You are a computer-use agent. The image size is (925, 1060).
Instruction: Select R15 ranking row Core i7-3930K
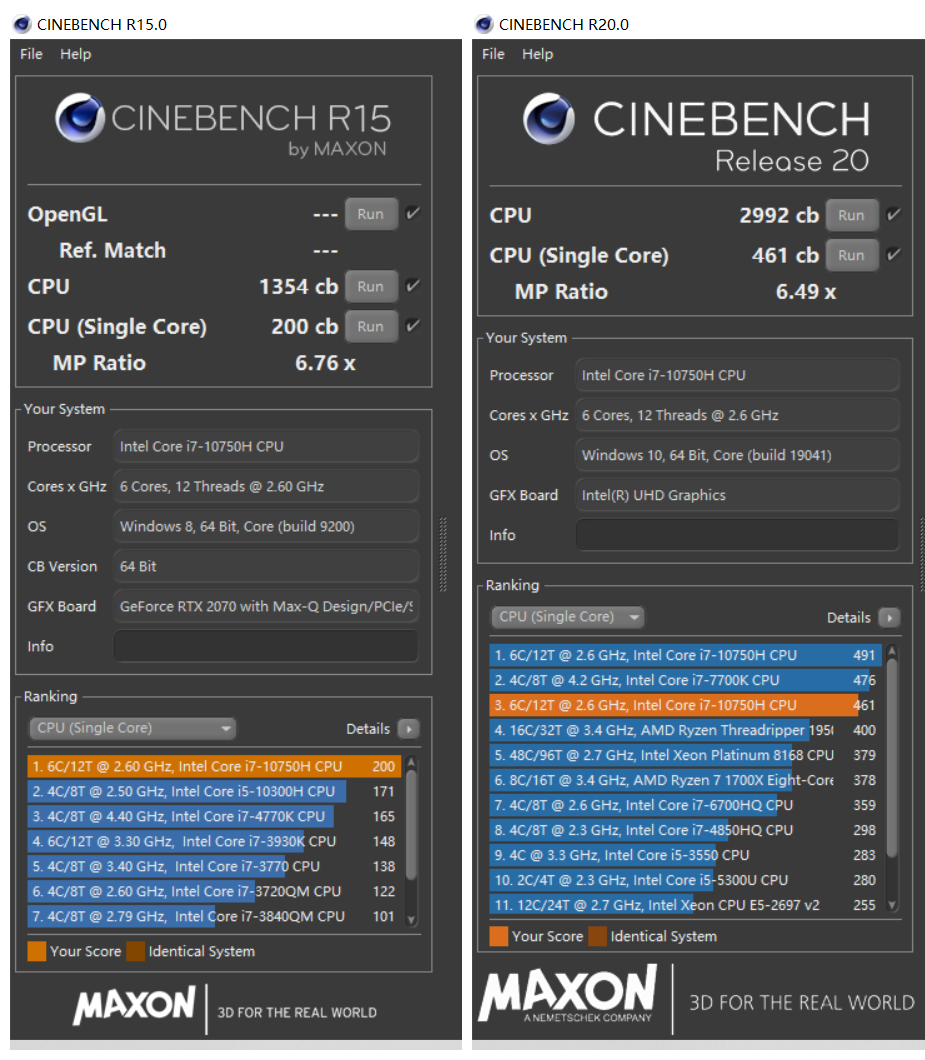(x=214, y=842)
